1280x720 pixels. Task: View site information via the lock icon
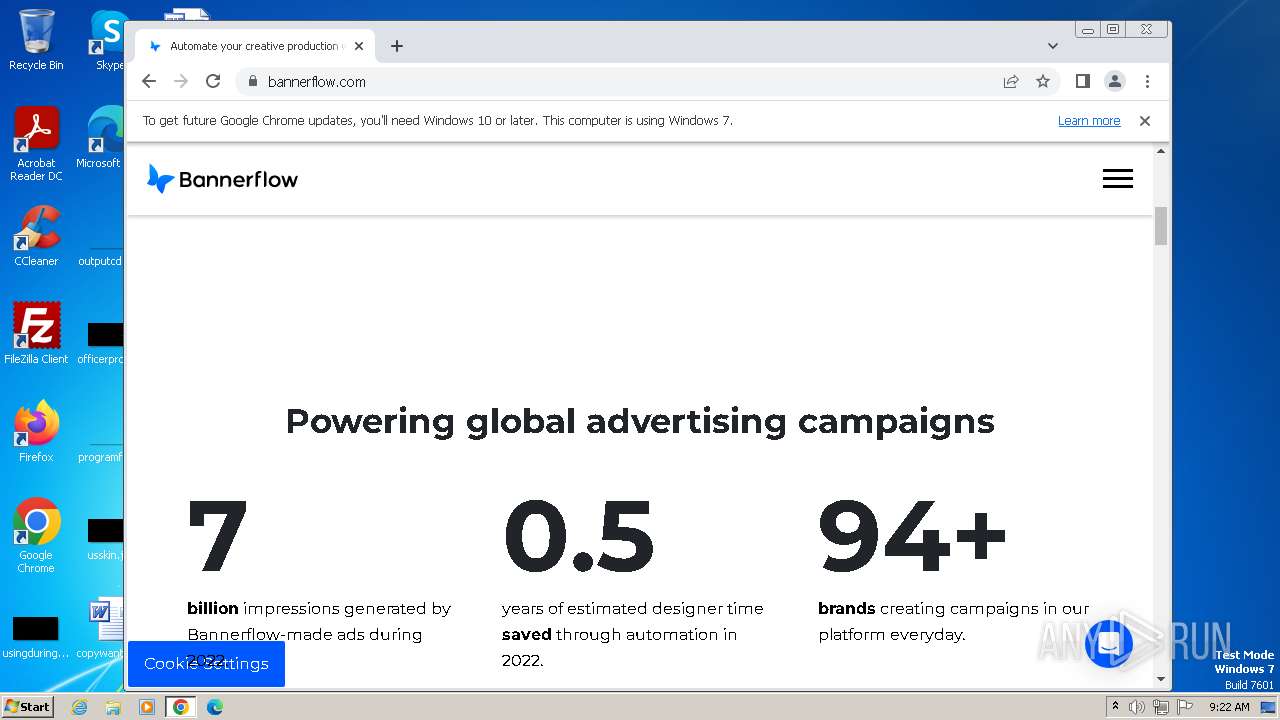point(252,82)
